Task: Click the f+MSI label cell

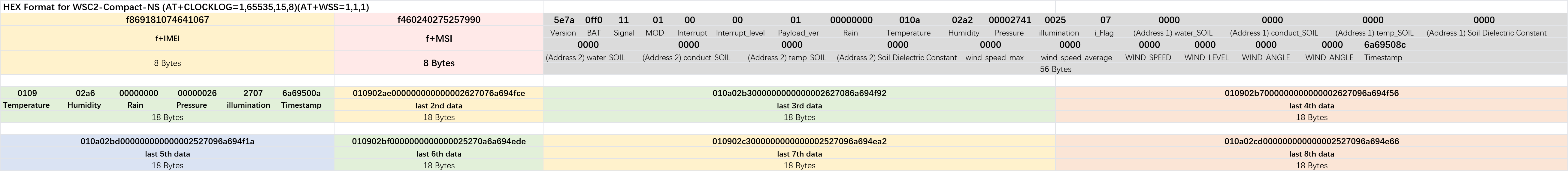Action: [439, 39]
